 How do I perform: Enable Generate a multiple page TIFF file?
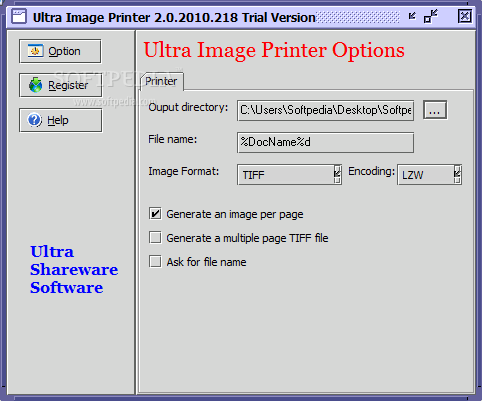pos(155,238)
